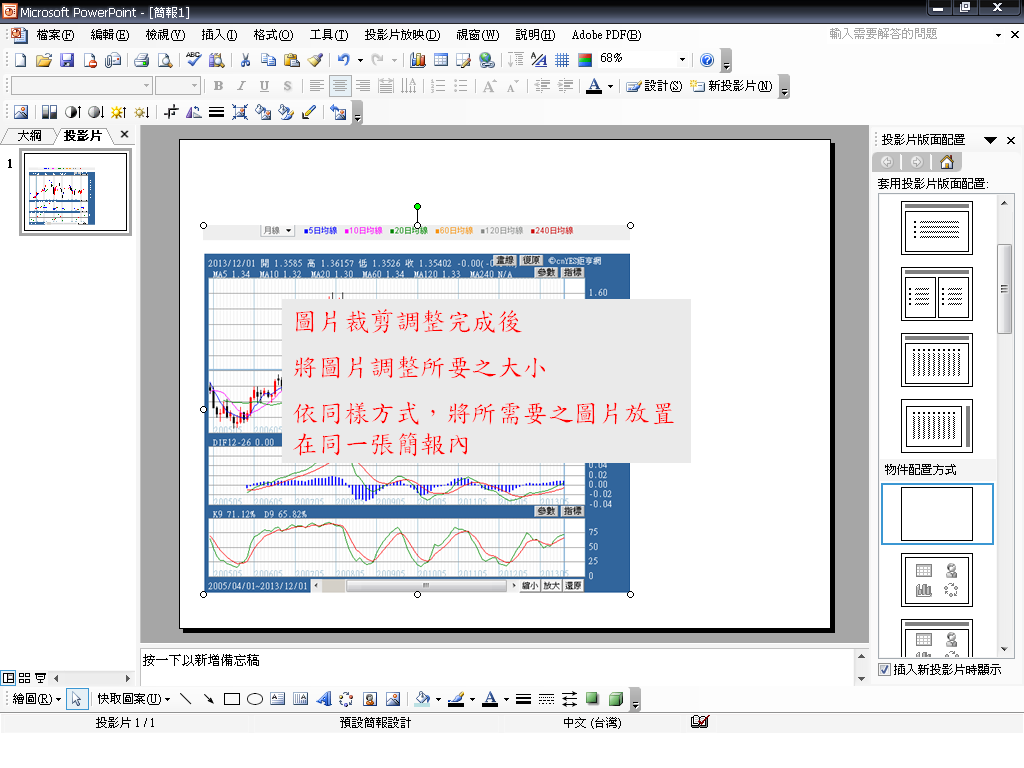
Task: Select the Rectangle drawing tool
Action: 232,699
